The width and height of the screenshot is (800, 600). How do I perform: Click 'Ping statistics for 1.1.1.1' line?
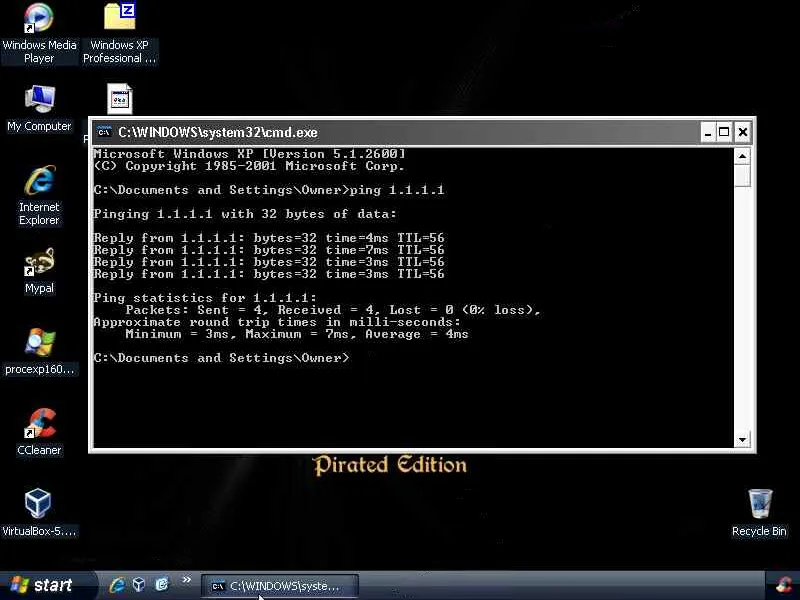point(205,298)
